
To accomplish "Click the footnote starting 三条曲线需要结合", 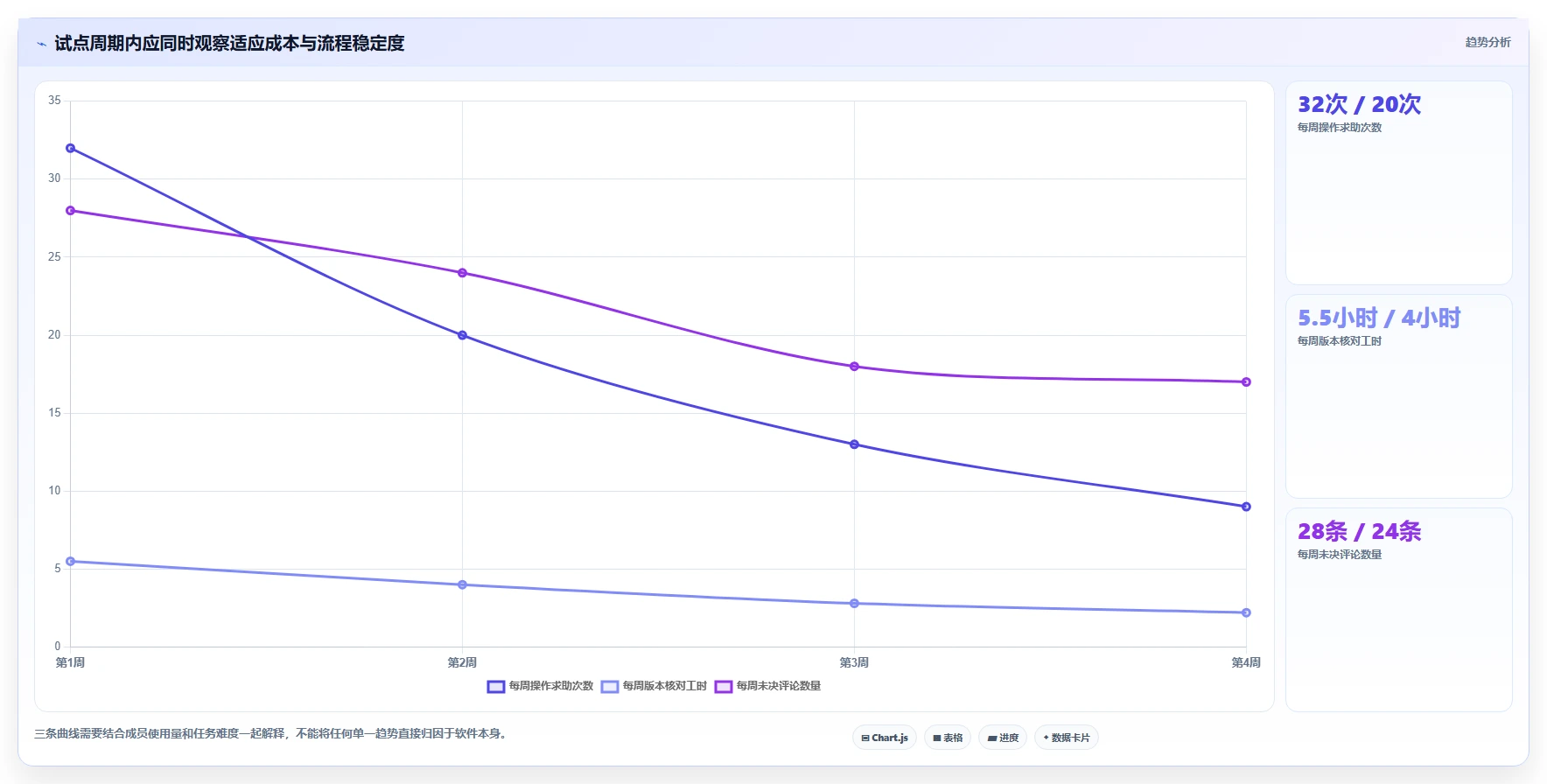I will 272,733.
